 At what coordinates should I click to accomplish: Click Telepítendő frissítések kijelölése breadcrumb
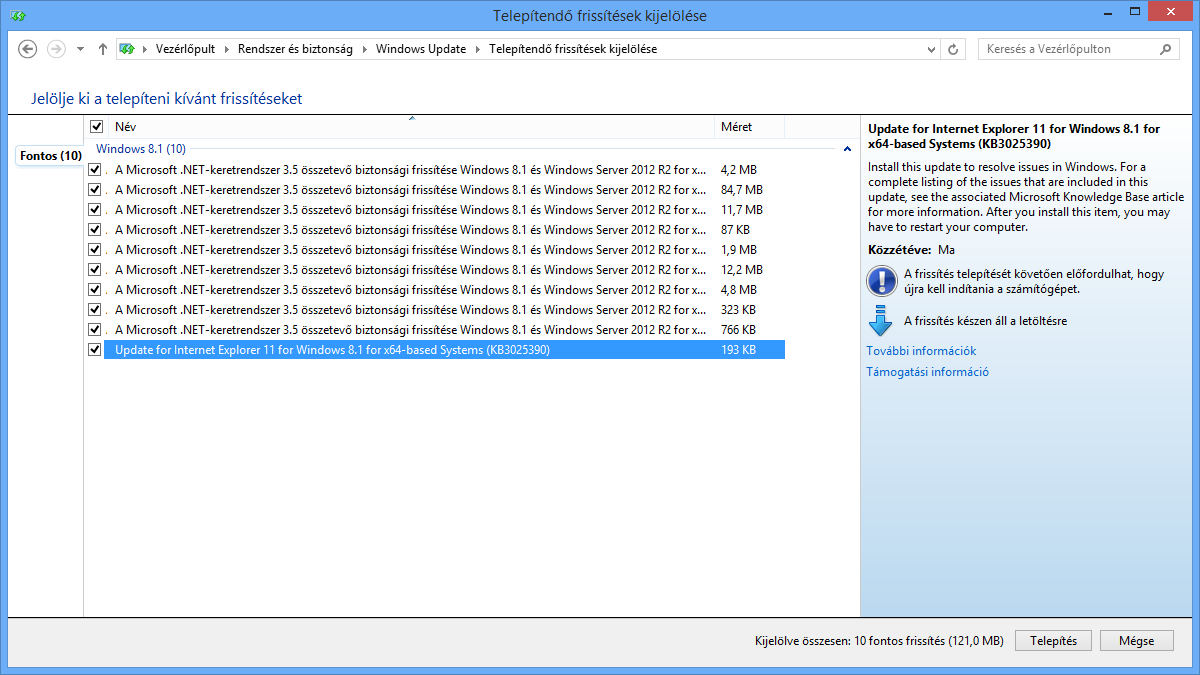[573, 49]
